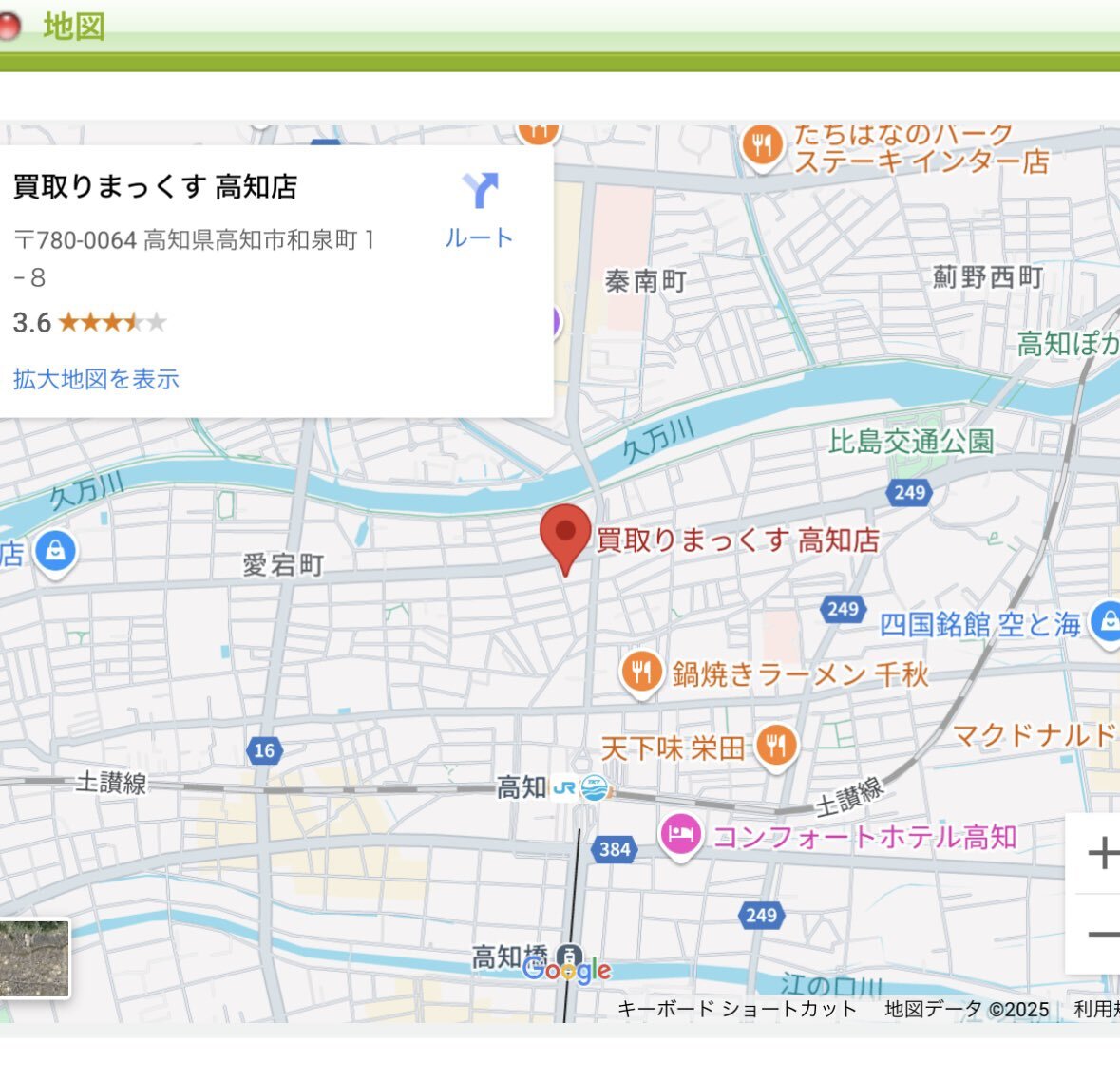
Task: Click route 16 road shield
Action: (x=264, y=750)
